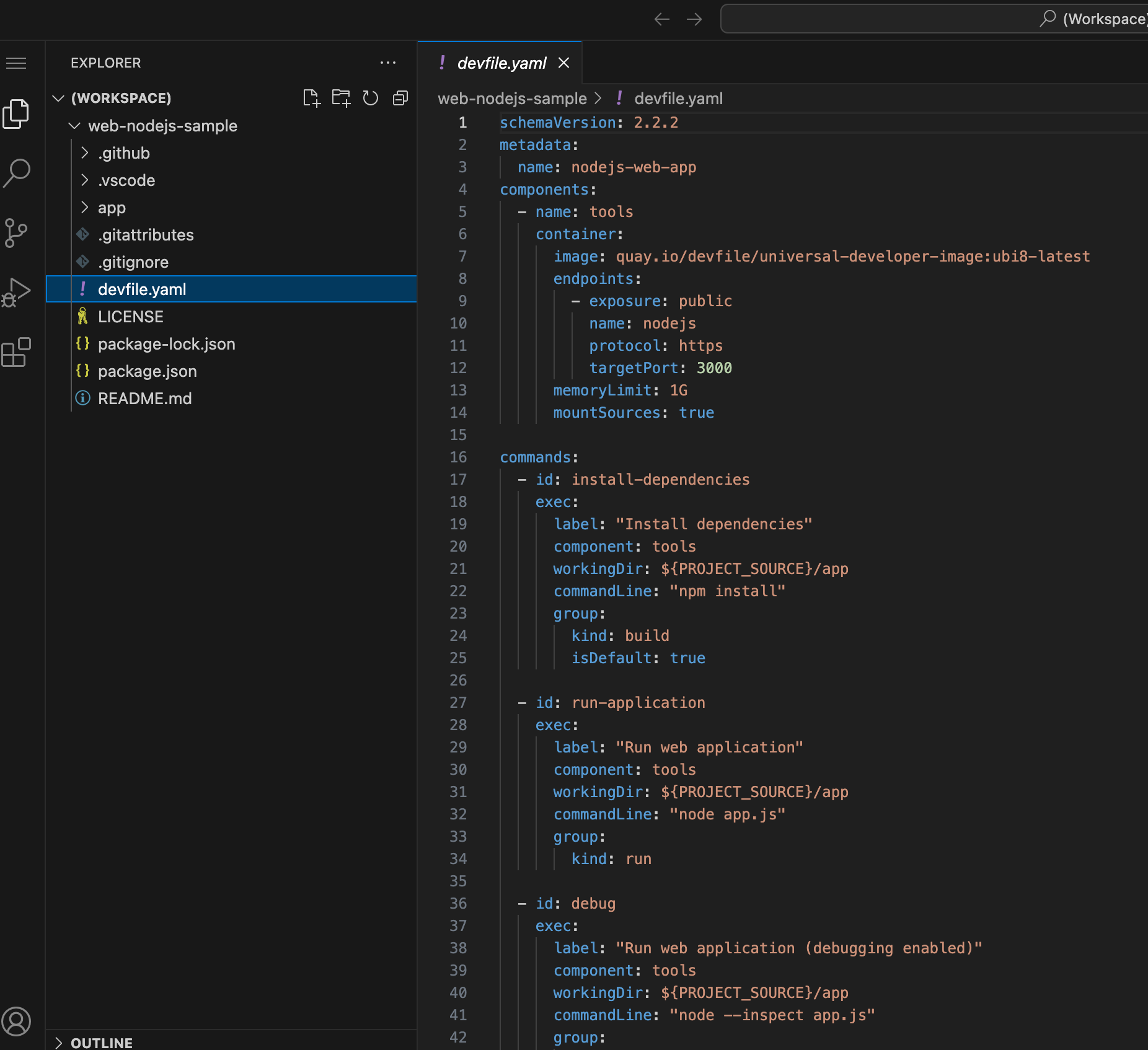Expand the app folder
The height and width of the screenshot is (1050, 1148).
(112, 208)
